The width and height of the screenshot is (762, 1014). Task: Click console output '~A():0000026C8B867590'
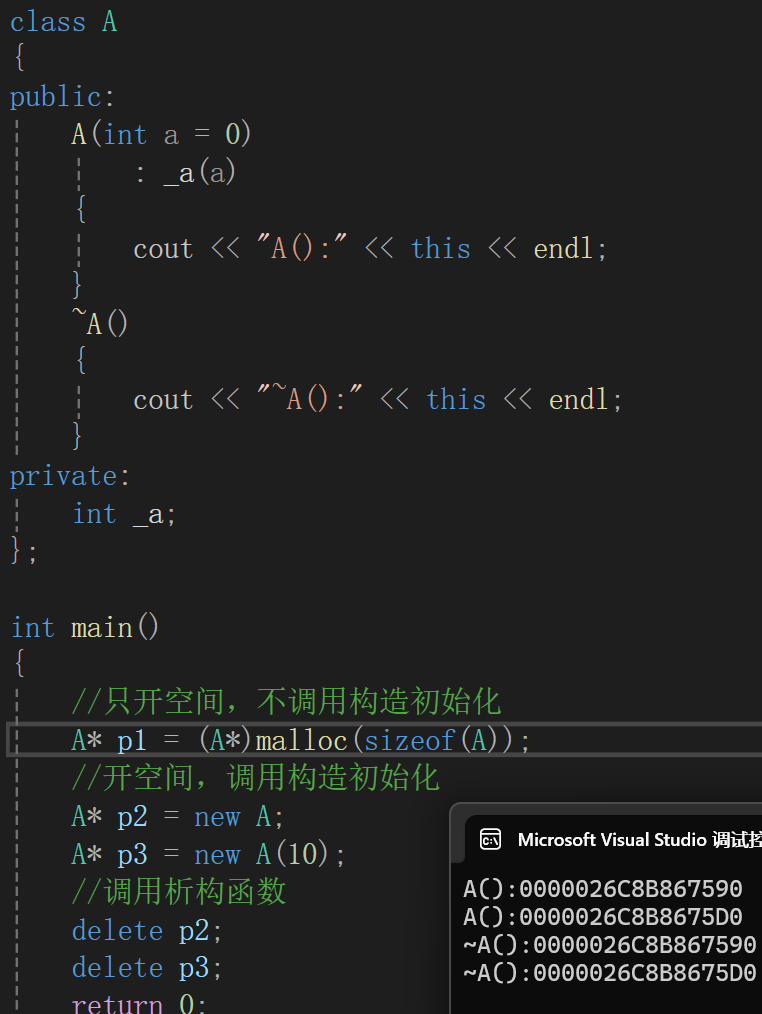610,944
